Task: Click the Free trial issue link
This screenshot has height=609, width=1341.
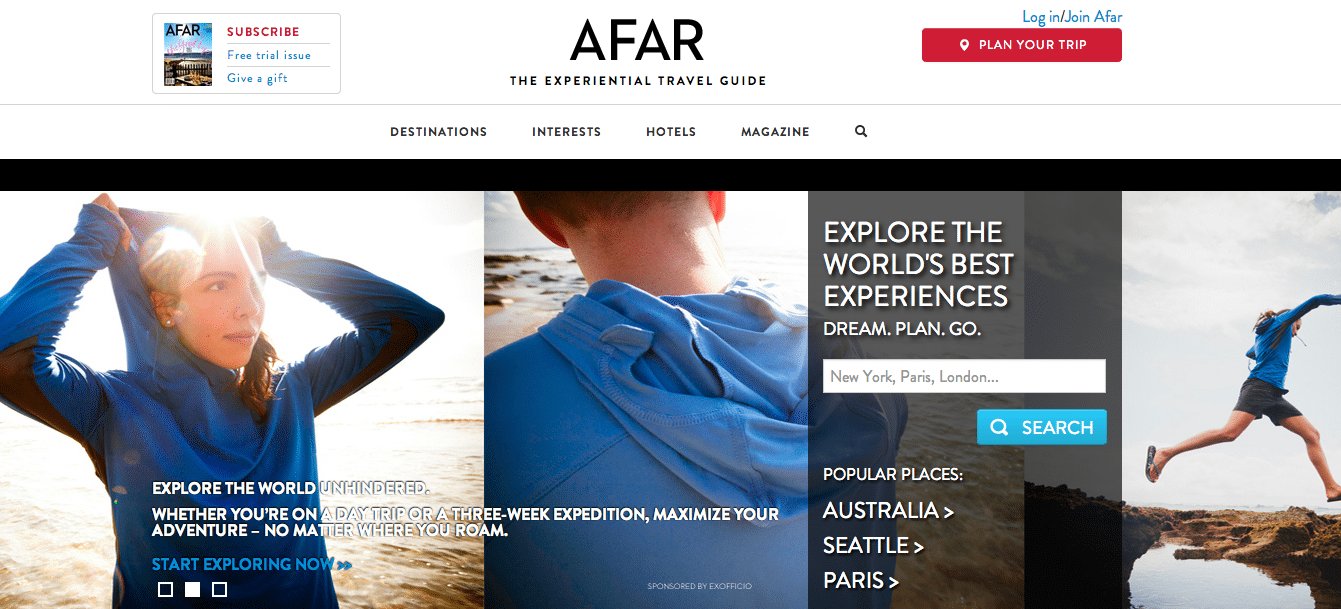Action: (x=269, y=56)
